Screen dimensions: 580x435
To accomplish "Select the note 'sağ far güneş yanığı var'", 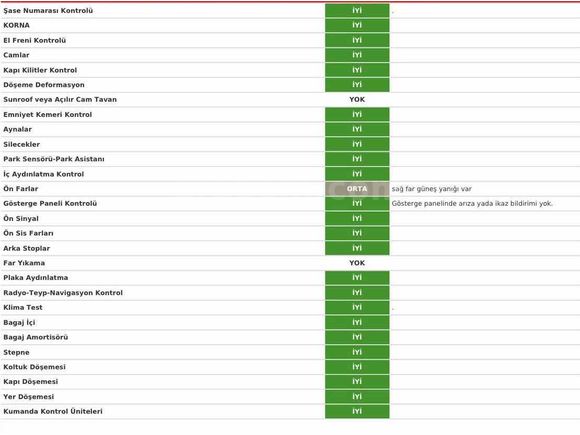I will (432, 189).
